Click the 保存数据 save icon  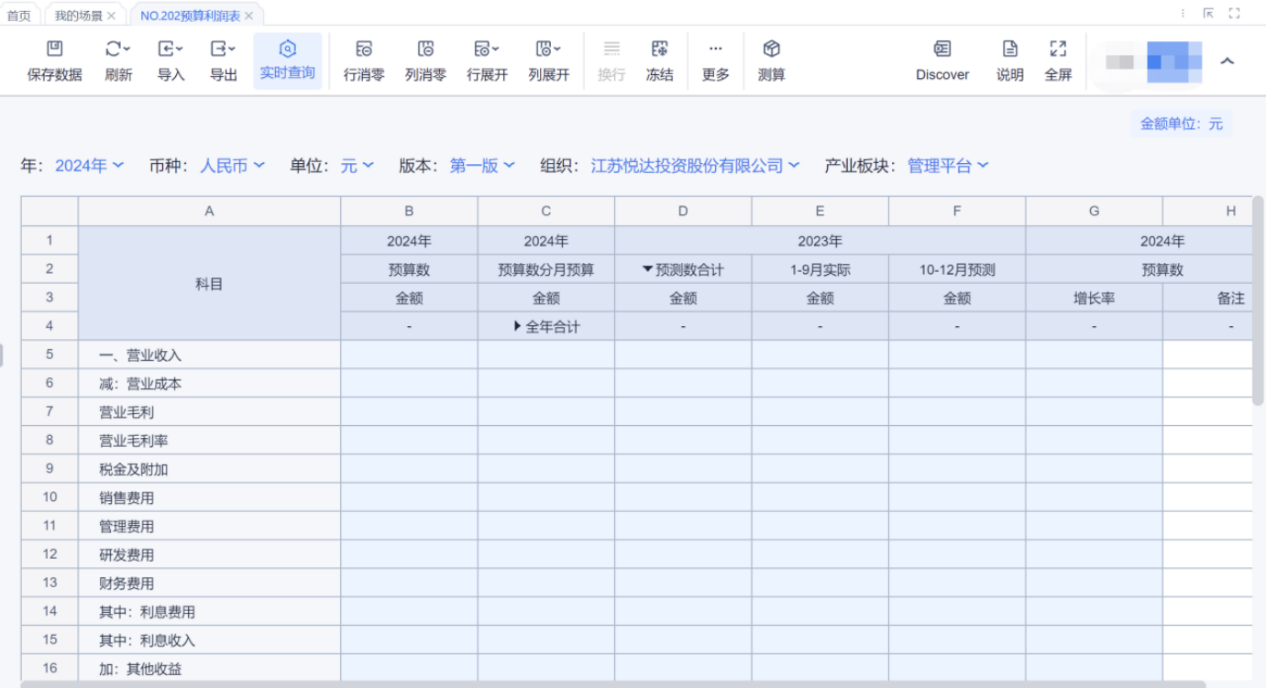point(55,50)
